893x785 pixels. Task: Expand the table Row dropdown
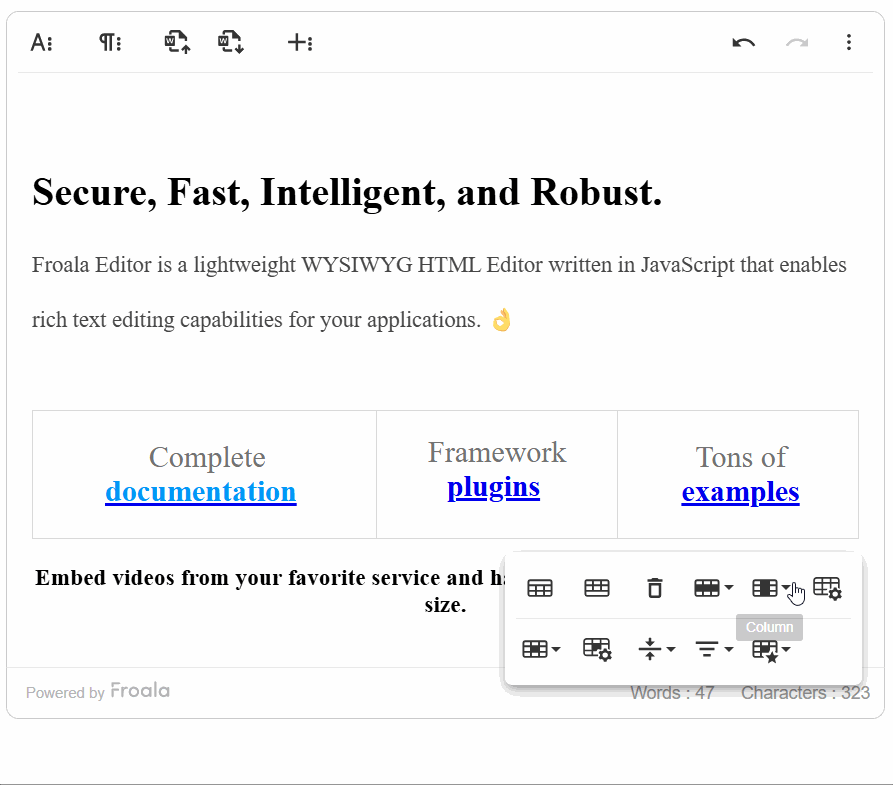(x=714, y=588)
